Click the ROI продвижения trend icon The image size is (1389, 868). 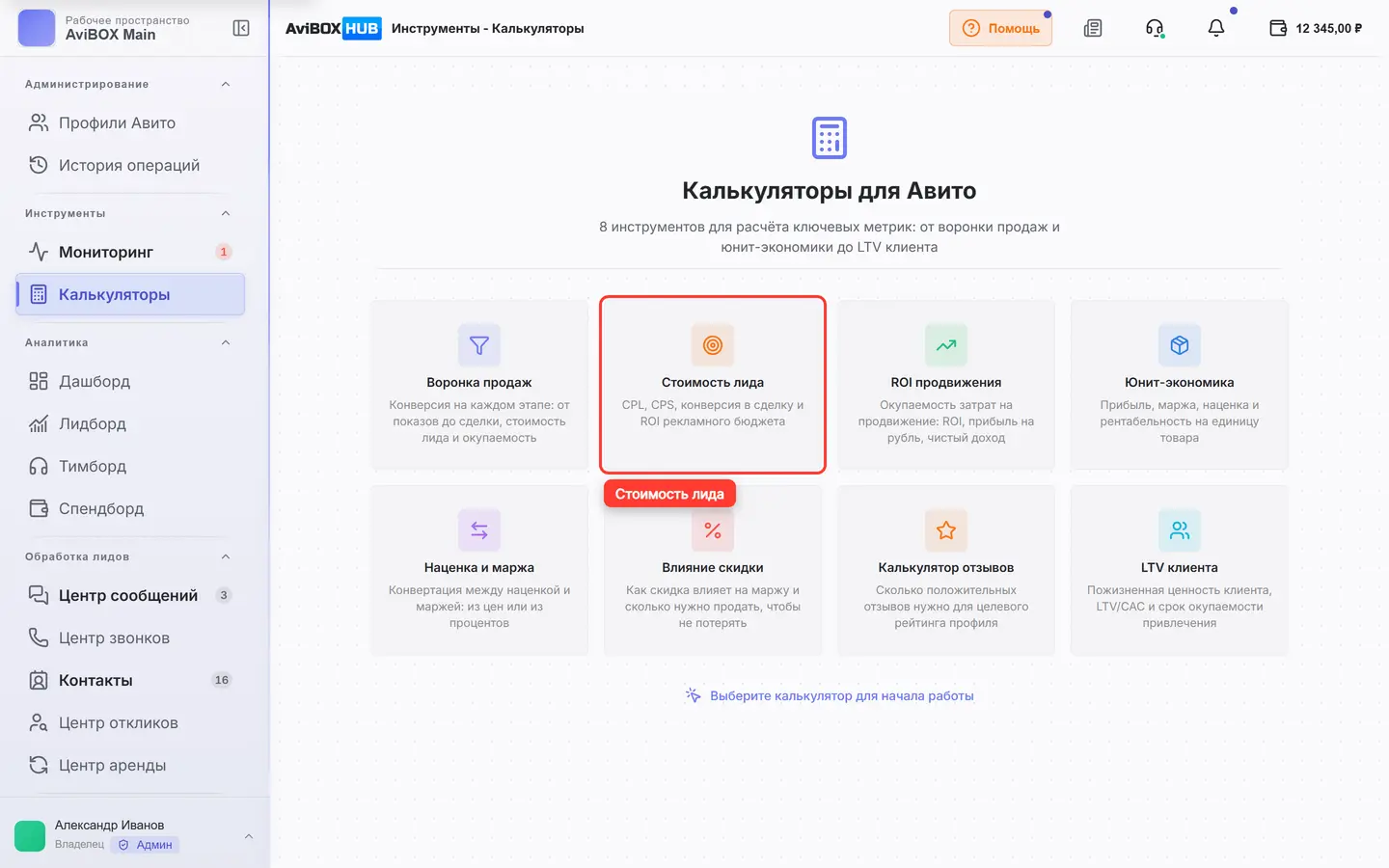click(946, 345)
